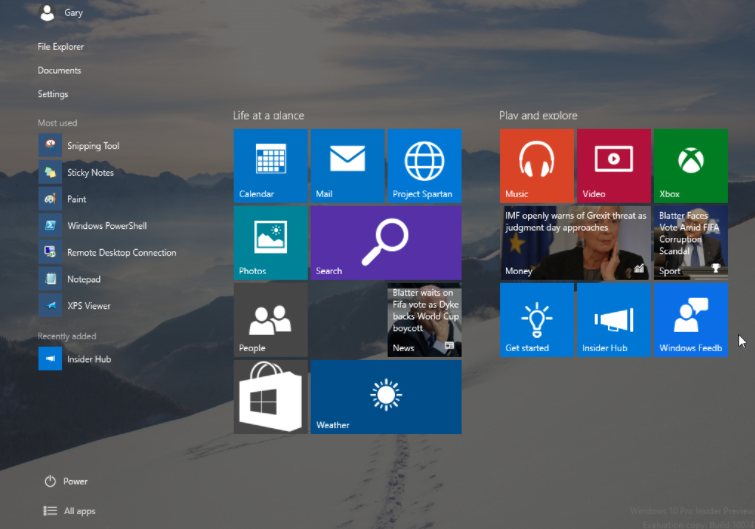Launch the Store shopping bag tile
This screenshot has width=755, height=529.
point(270,397)
